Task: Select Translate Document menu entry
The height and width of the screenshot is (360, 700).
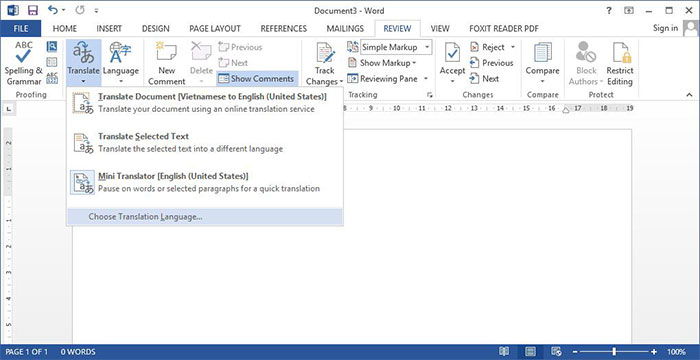Action: click(x=205, y=103)
